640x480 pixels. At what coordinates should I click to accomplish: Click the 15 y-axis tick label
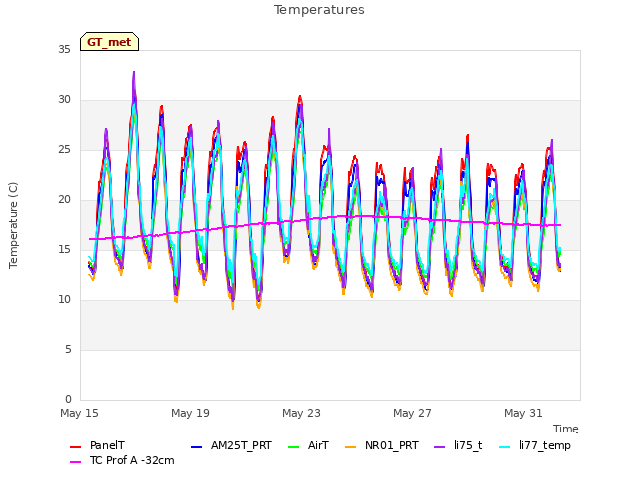64,249
